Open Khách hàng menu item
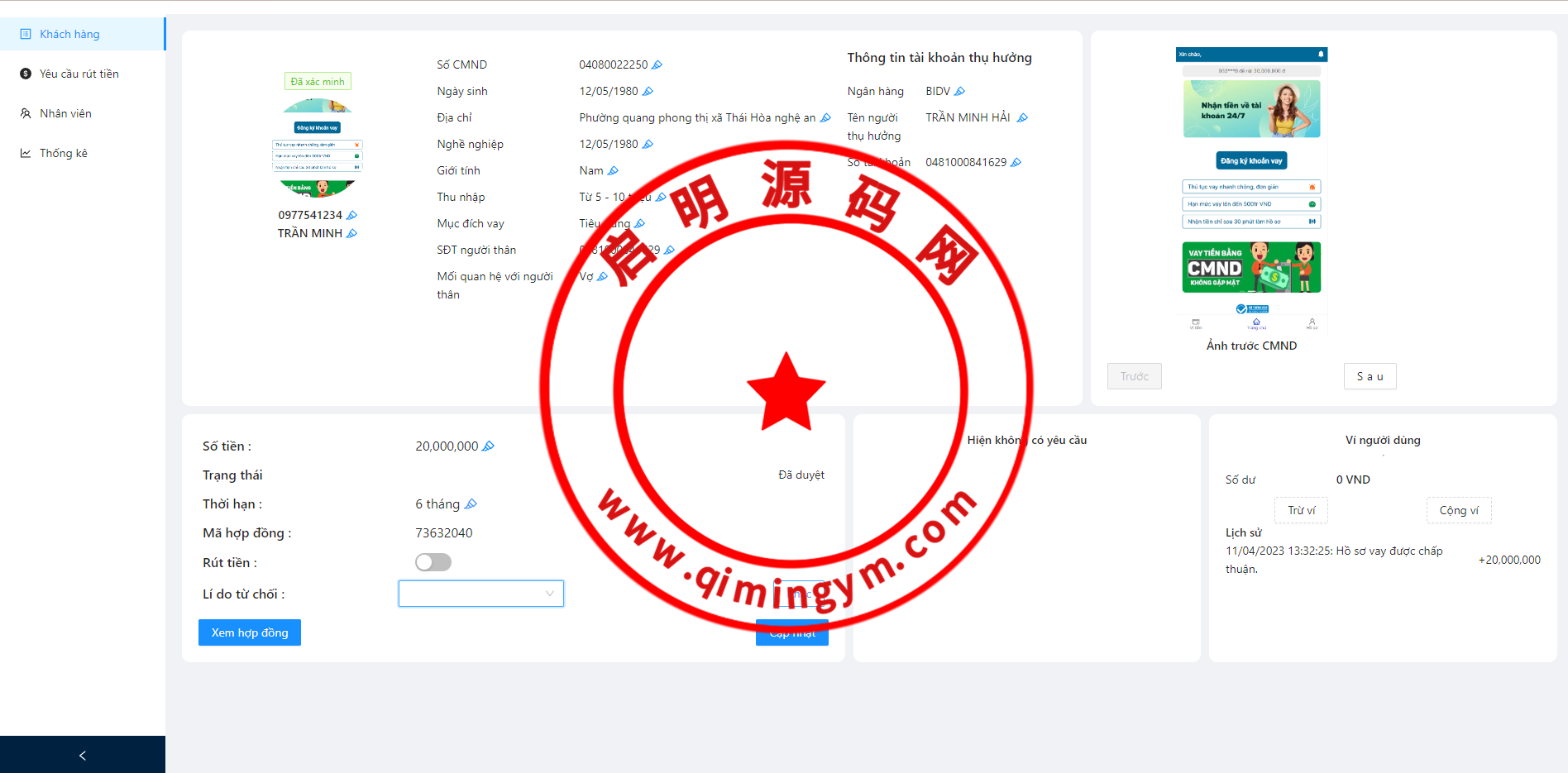This screenshot has height=773, width=1568. [69, 34]
